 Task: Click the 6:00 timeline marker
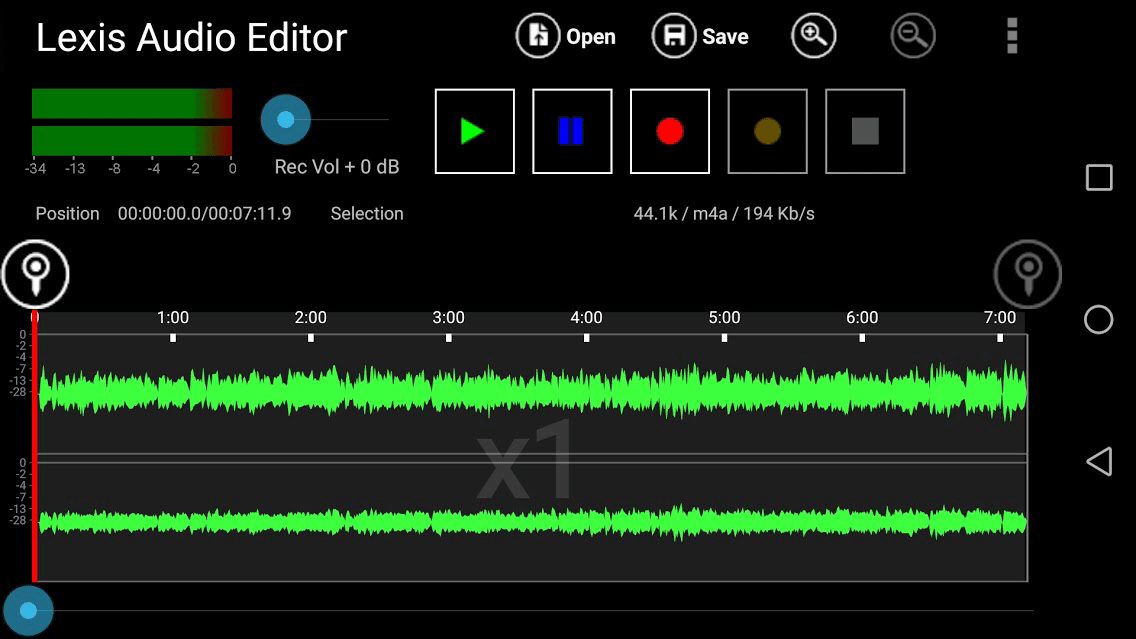pos(862,317)
